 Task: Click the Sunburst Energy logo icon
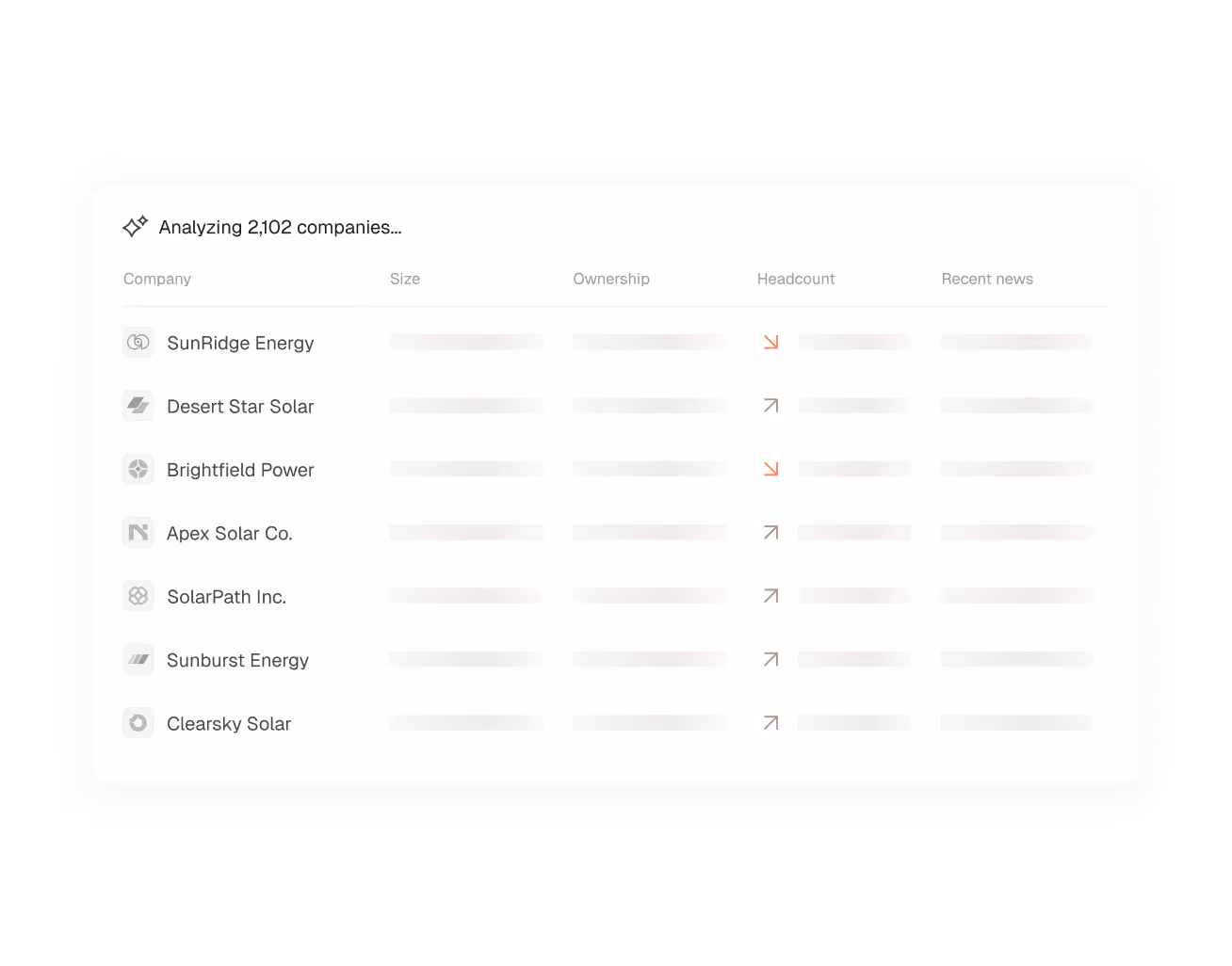pos(138,660)
